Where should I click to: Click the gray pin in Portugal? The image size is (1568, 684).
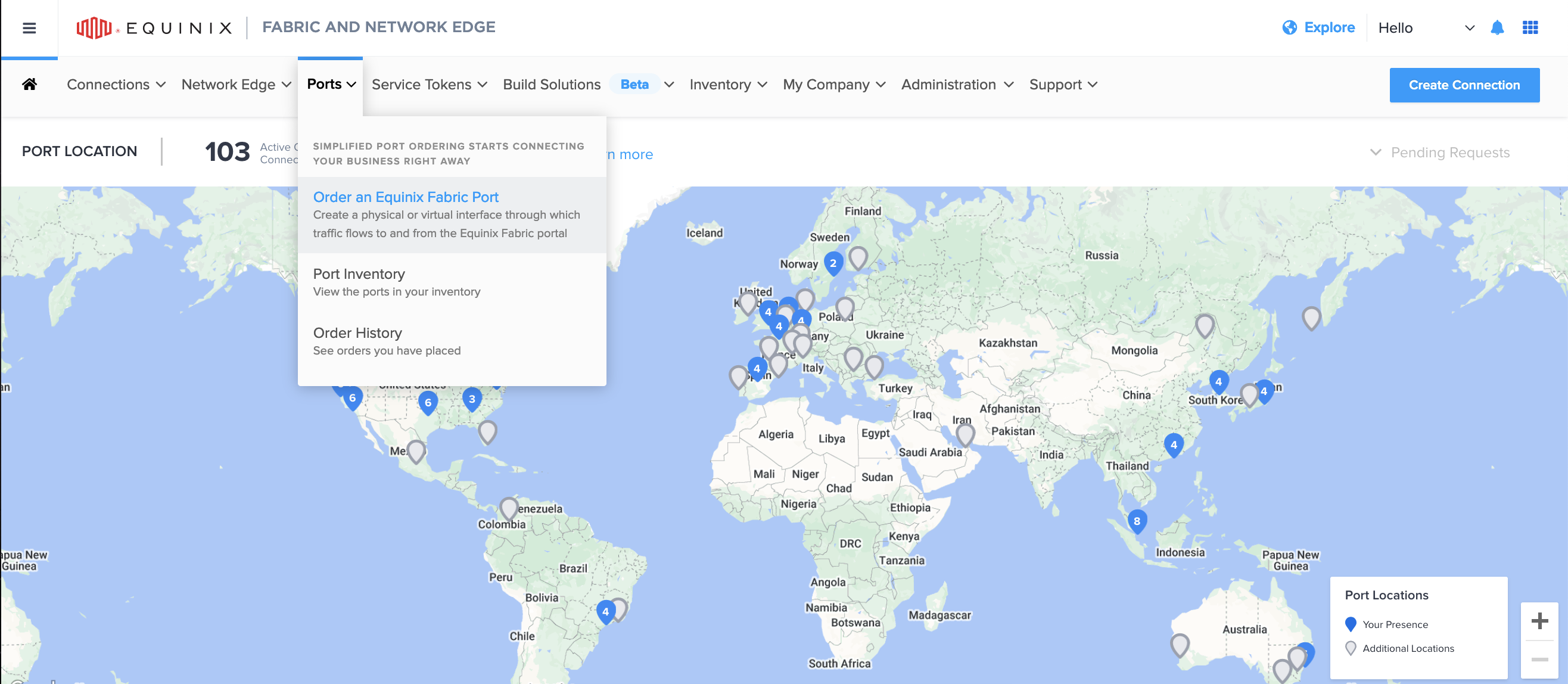[738, 377]
